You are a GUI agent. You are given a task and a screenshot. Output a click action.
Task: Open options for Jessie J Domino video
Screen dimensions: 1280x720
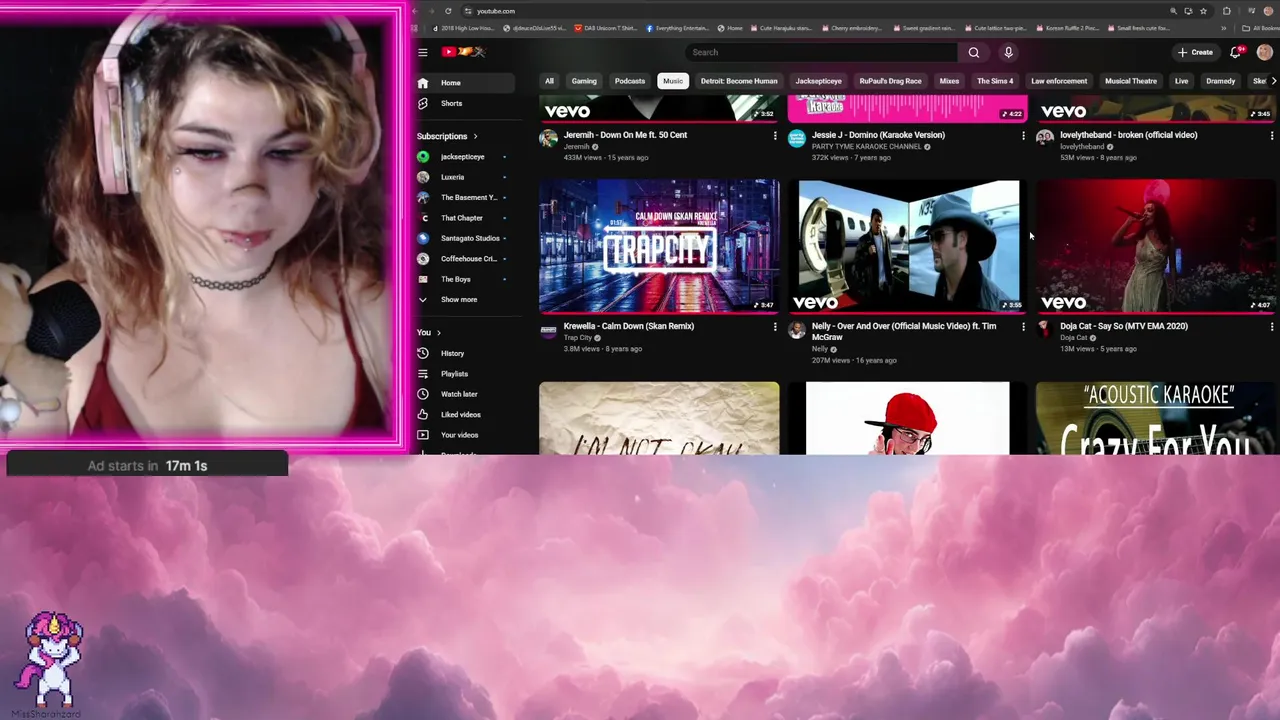coord(1023,136)
